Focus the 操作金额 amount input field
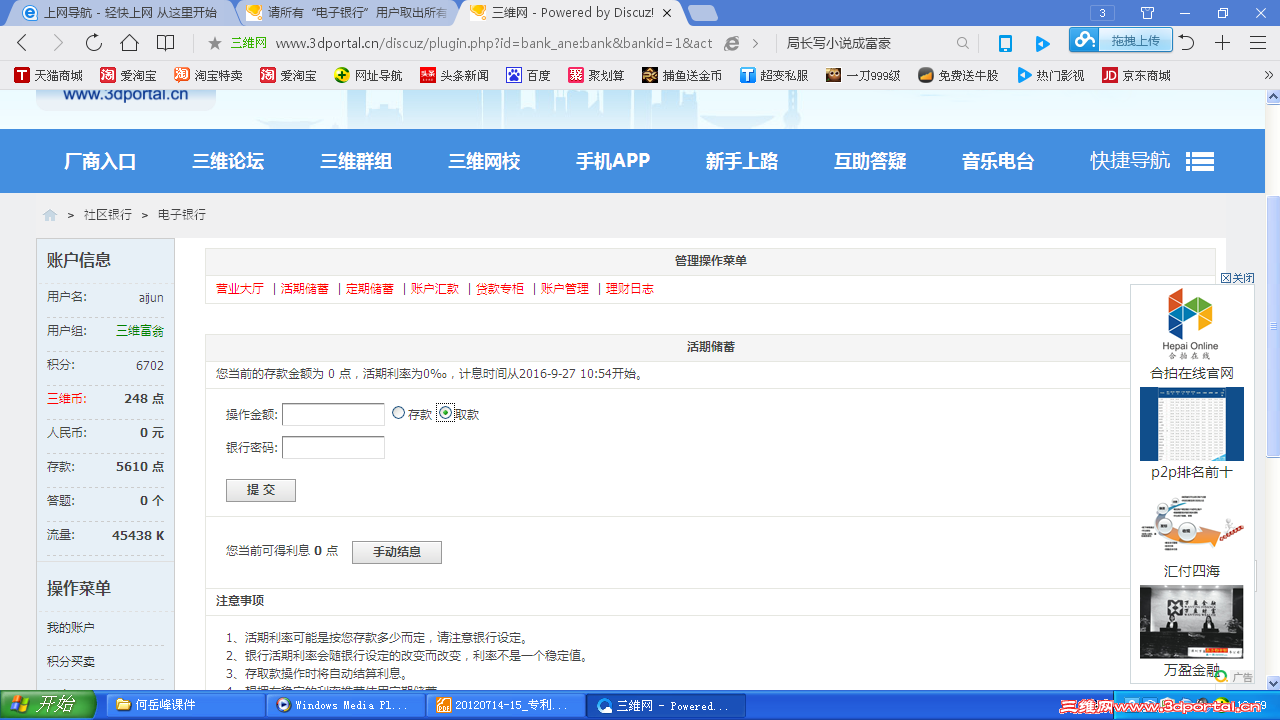Screen dimensions: 1280x720 click(333, 414)
